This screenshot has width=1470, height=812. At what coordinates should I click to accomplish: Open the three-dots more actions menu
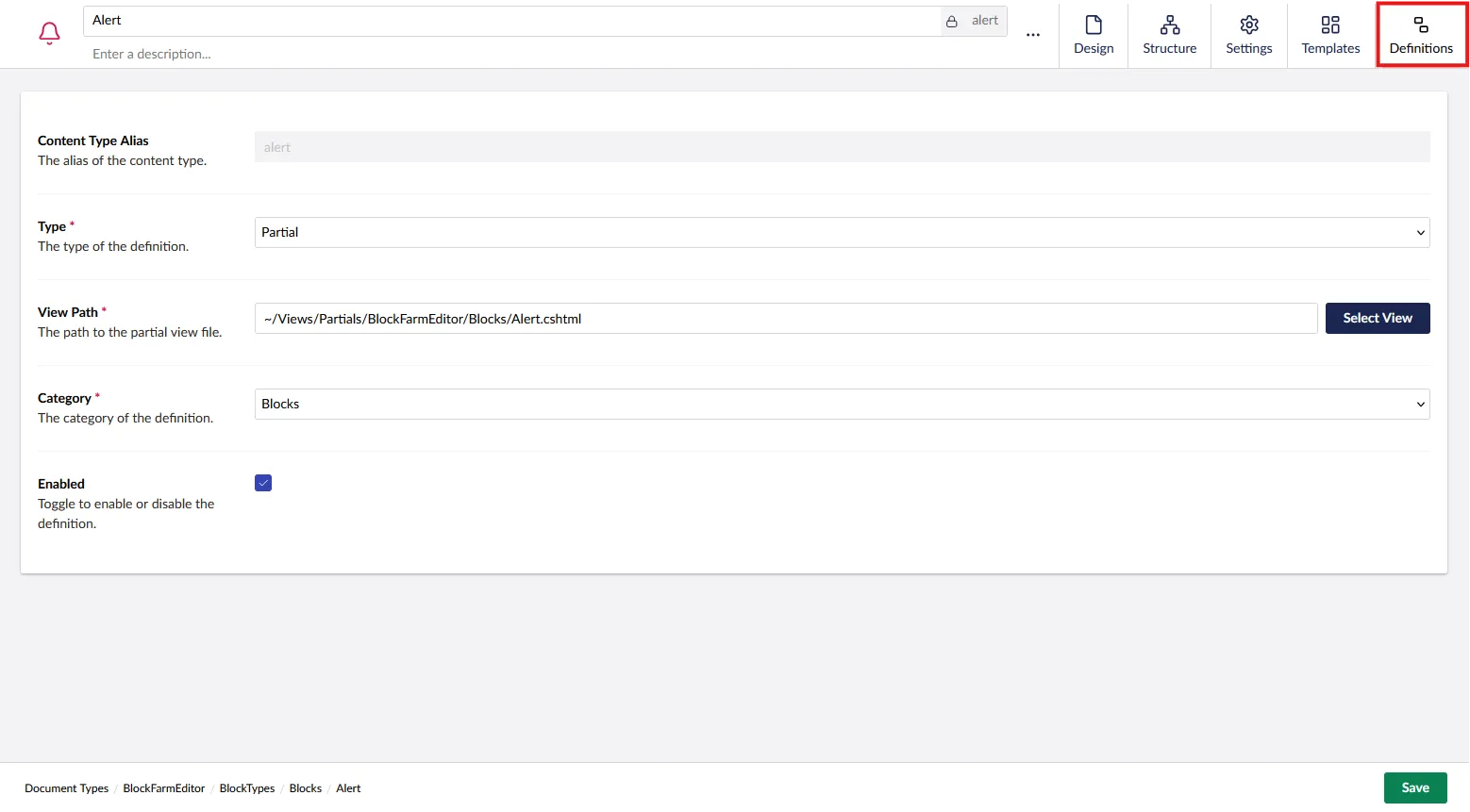point(1033,35)
